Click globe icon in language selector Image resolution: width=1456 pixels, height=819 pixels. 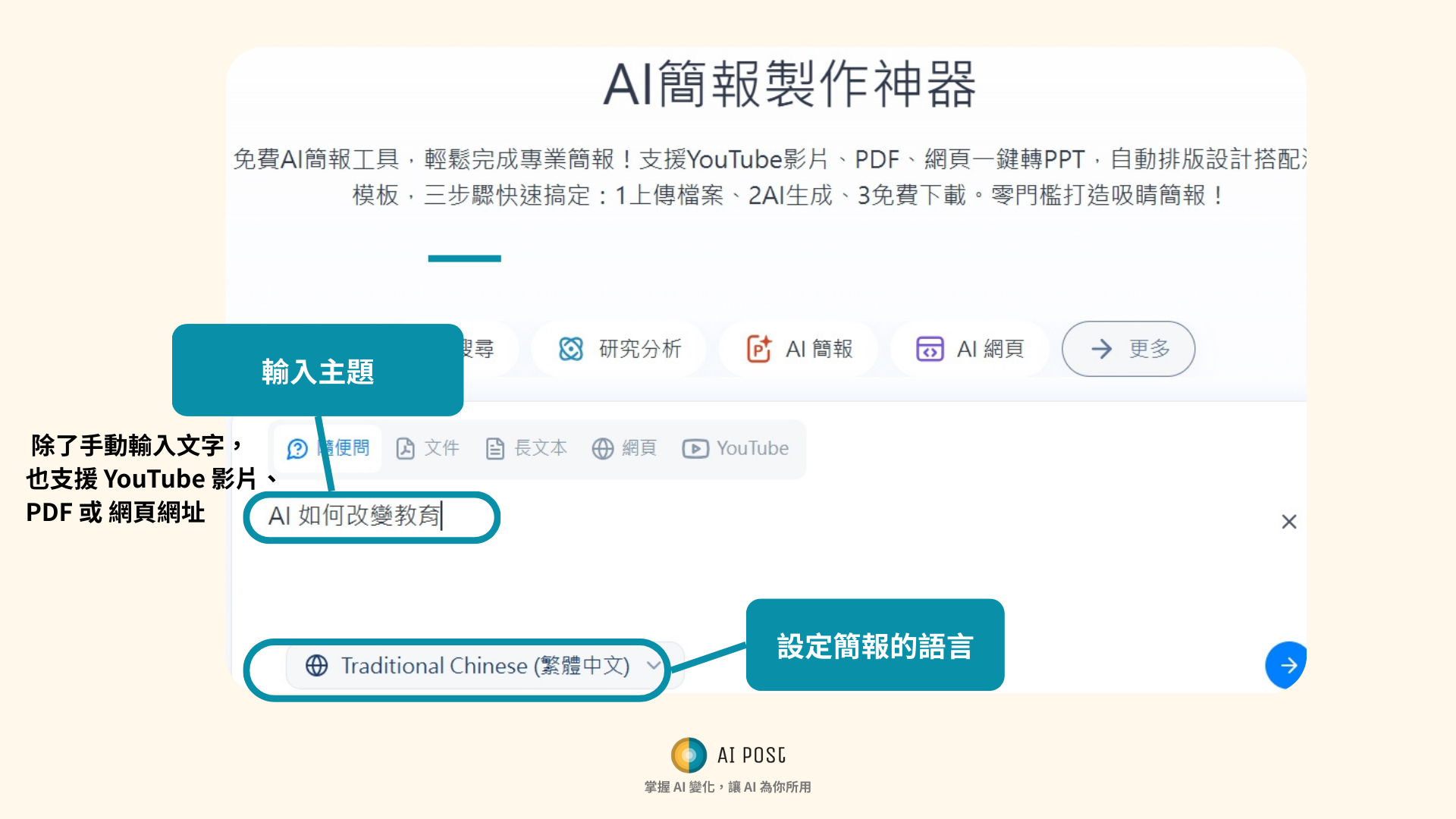tap(317, 666)
